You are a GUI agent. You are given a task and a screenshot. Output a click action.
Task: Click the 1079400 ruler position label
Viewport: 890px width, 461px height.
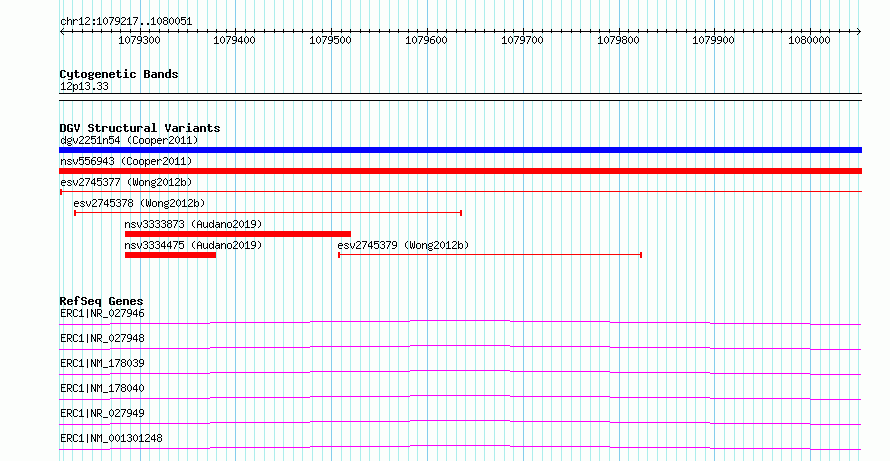click(x=234, y=40)
